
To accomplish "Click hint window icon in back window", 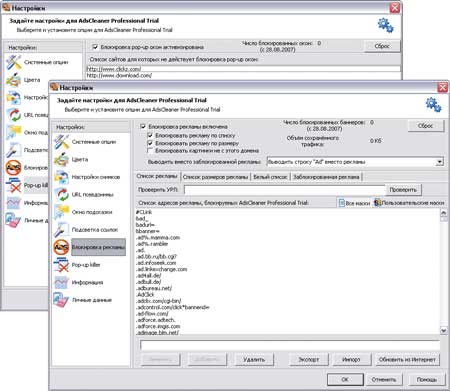I will [14, 132].
